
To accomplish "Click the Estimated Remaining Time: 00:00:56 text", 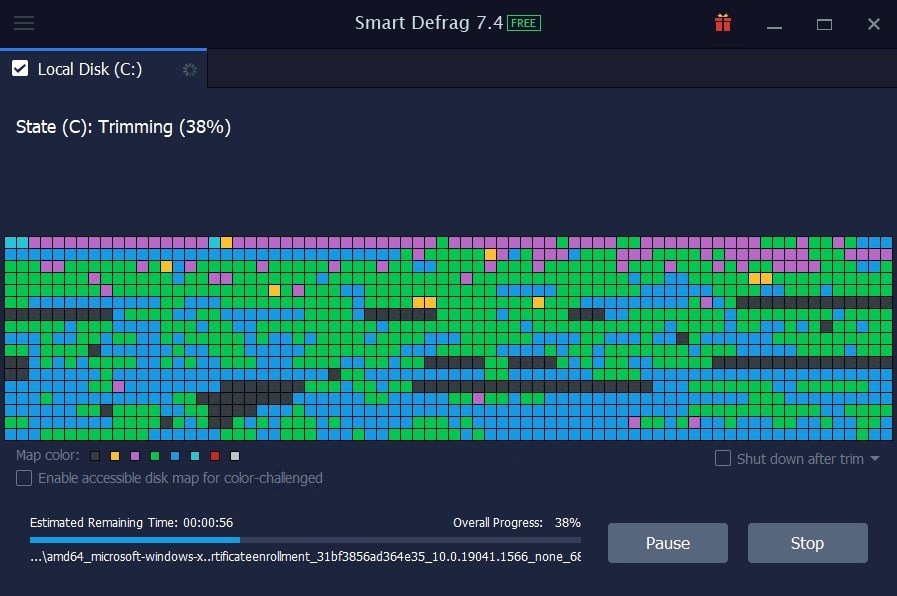I will (x=132, y=523).
